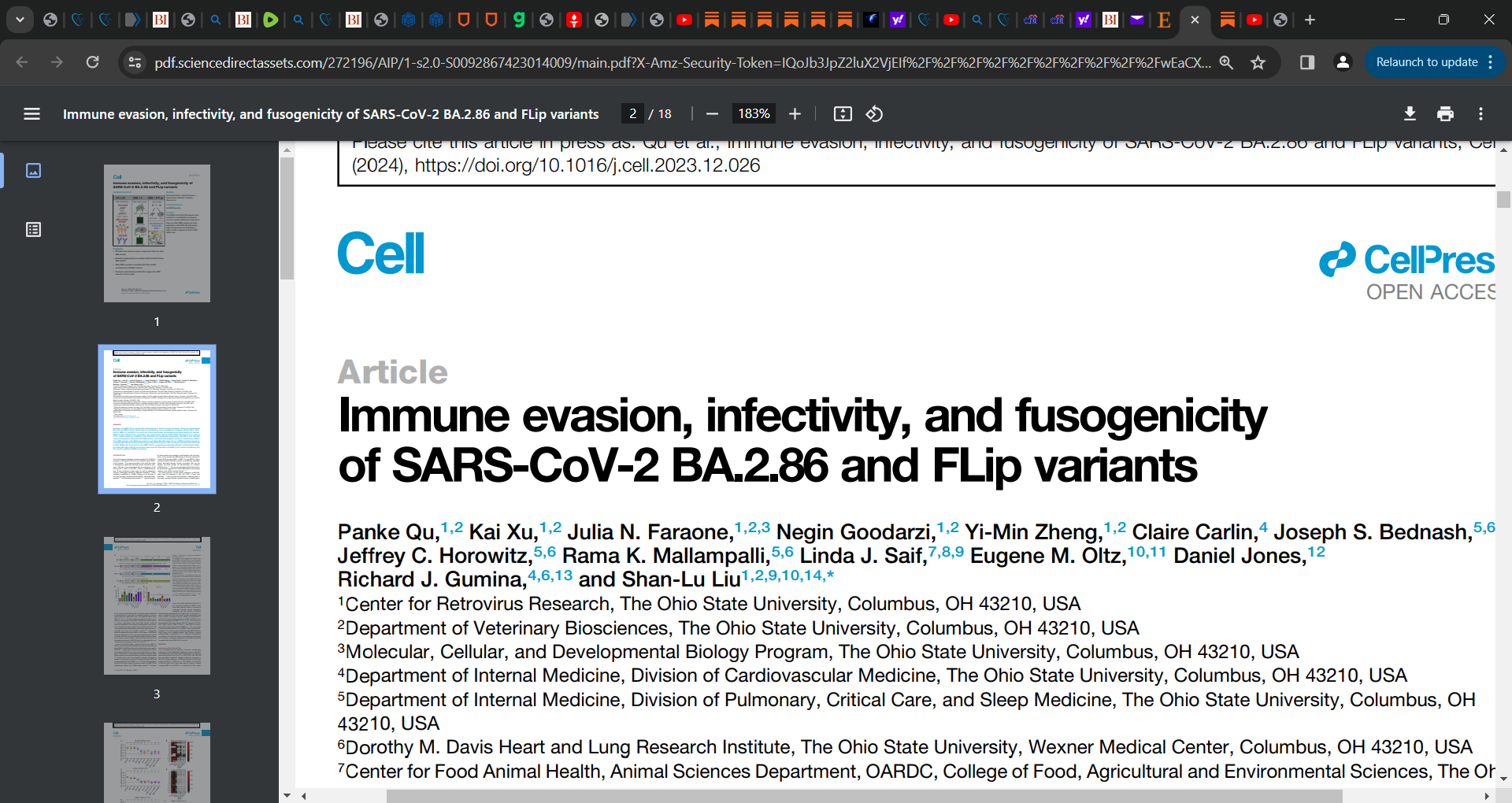Click the document vertical scrollbar thumb
Image resolution: width=1512 pixels, height=803 pixels.
coord(1503,199)
